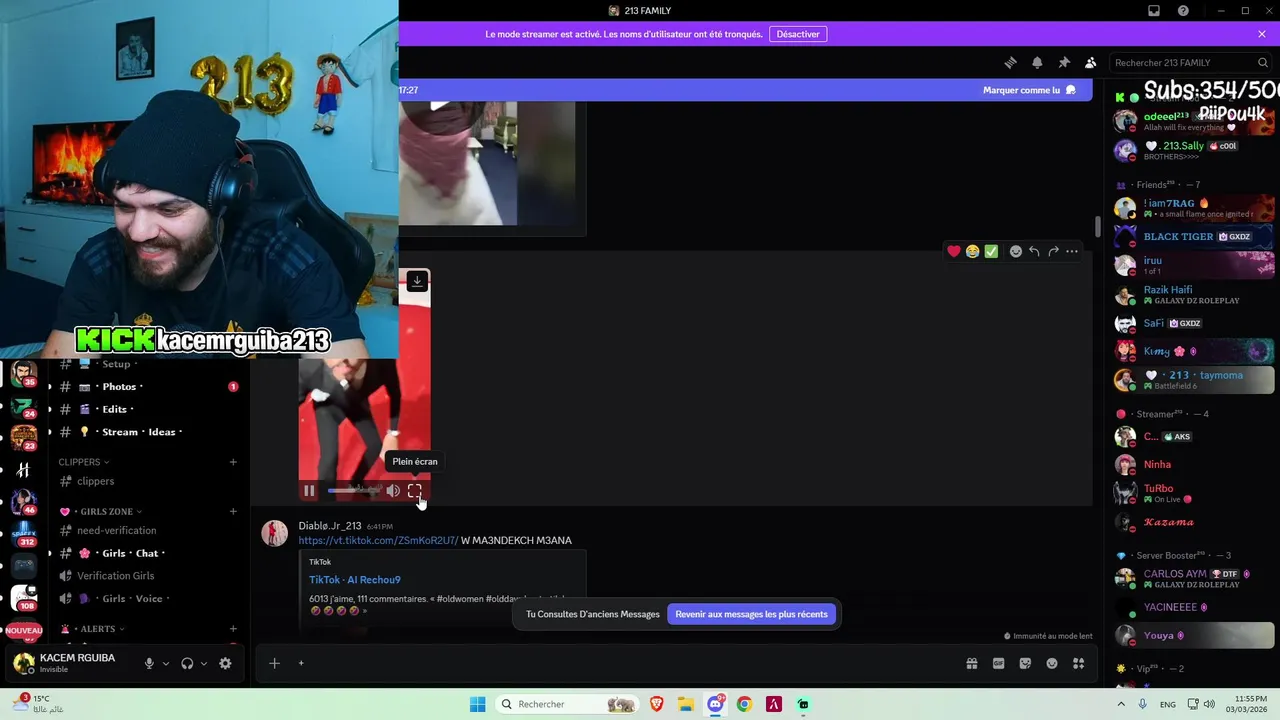Viewport: 1280px width, 720px height.
Task: Open apps icon in message bar
Action: click(1078, 663)
